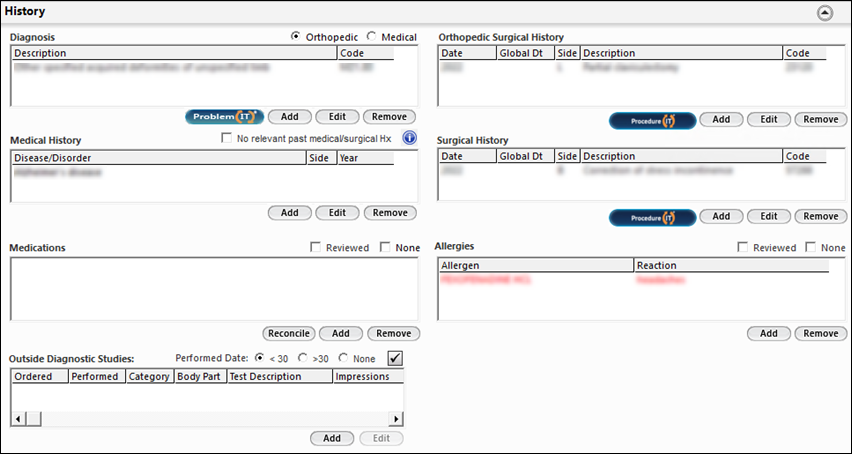Edit the Orthopedic Surgical History entry
852x454 pixels.
[x=769, y=119]
